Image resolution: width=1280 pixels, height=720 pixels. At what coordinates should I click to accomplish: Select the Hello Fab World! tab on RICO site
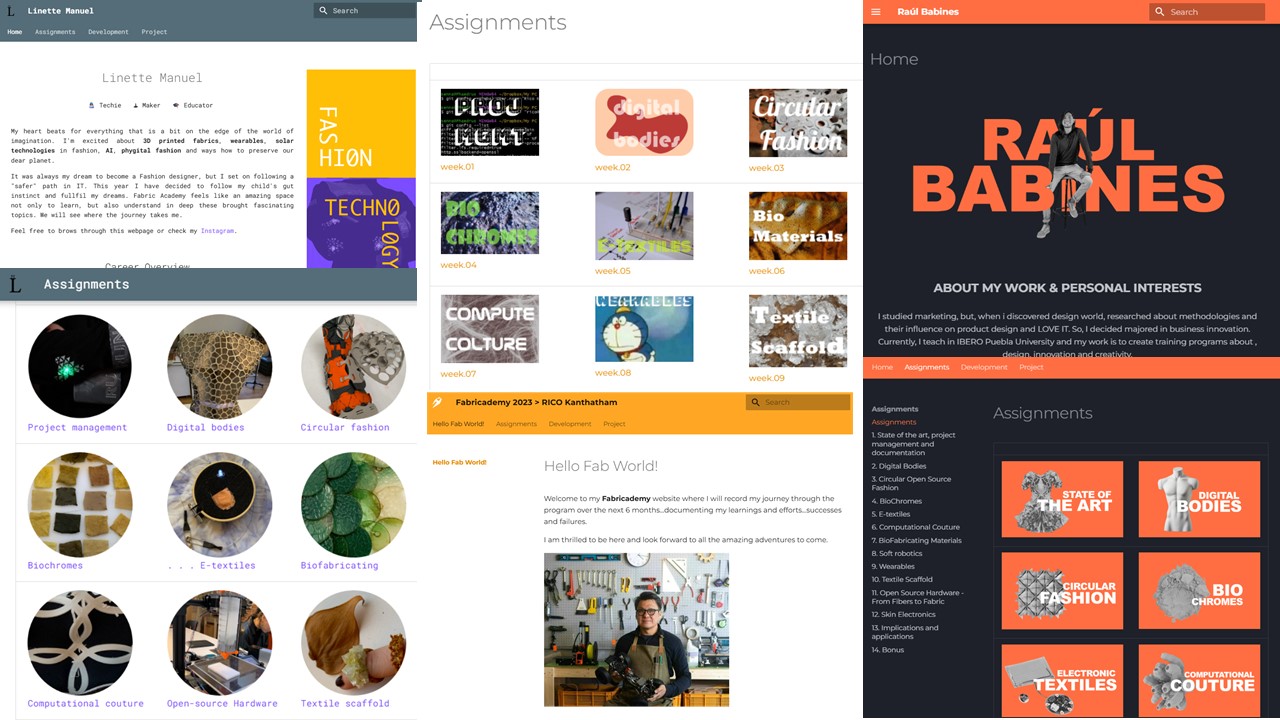tap(458, 424)
